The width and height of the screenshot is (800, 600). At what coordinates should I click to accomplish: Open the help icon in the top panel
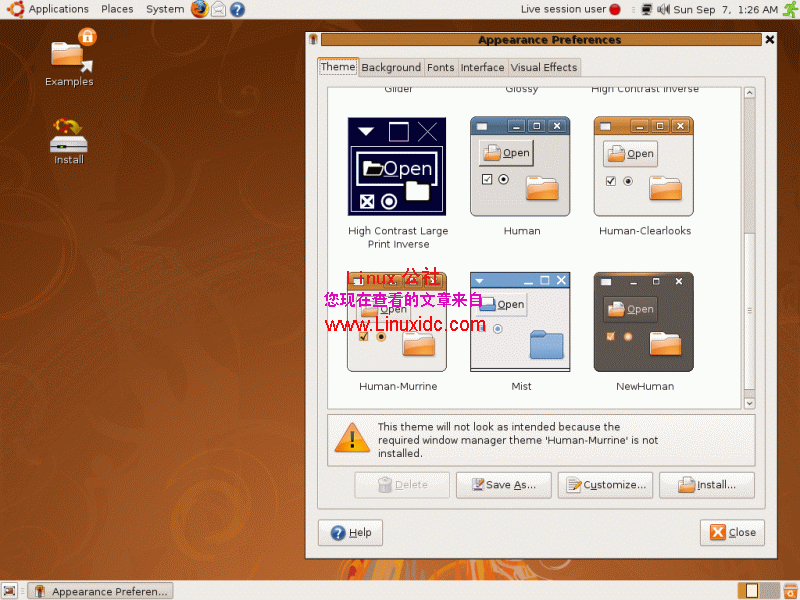(237, 9)
